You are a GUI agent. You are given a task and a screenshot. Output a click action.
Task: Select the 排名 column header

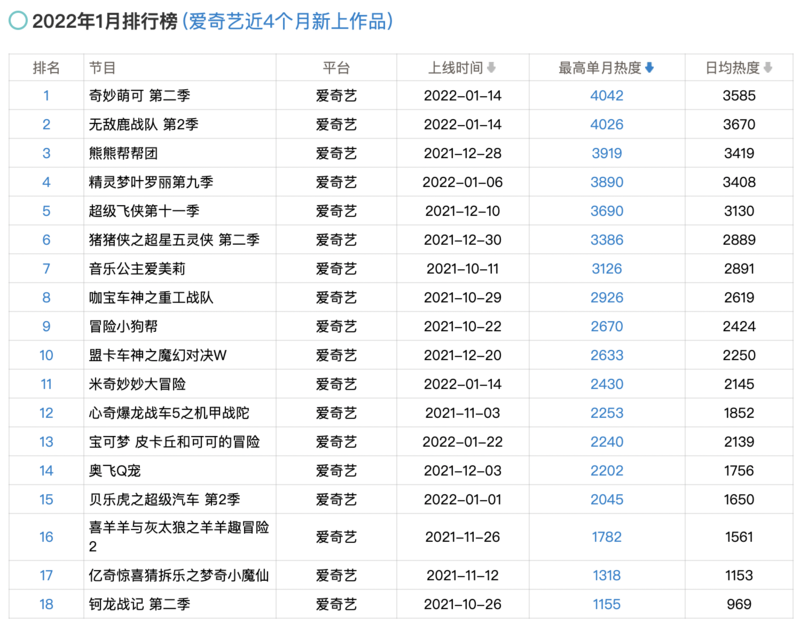coord(46,67)
